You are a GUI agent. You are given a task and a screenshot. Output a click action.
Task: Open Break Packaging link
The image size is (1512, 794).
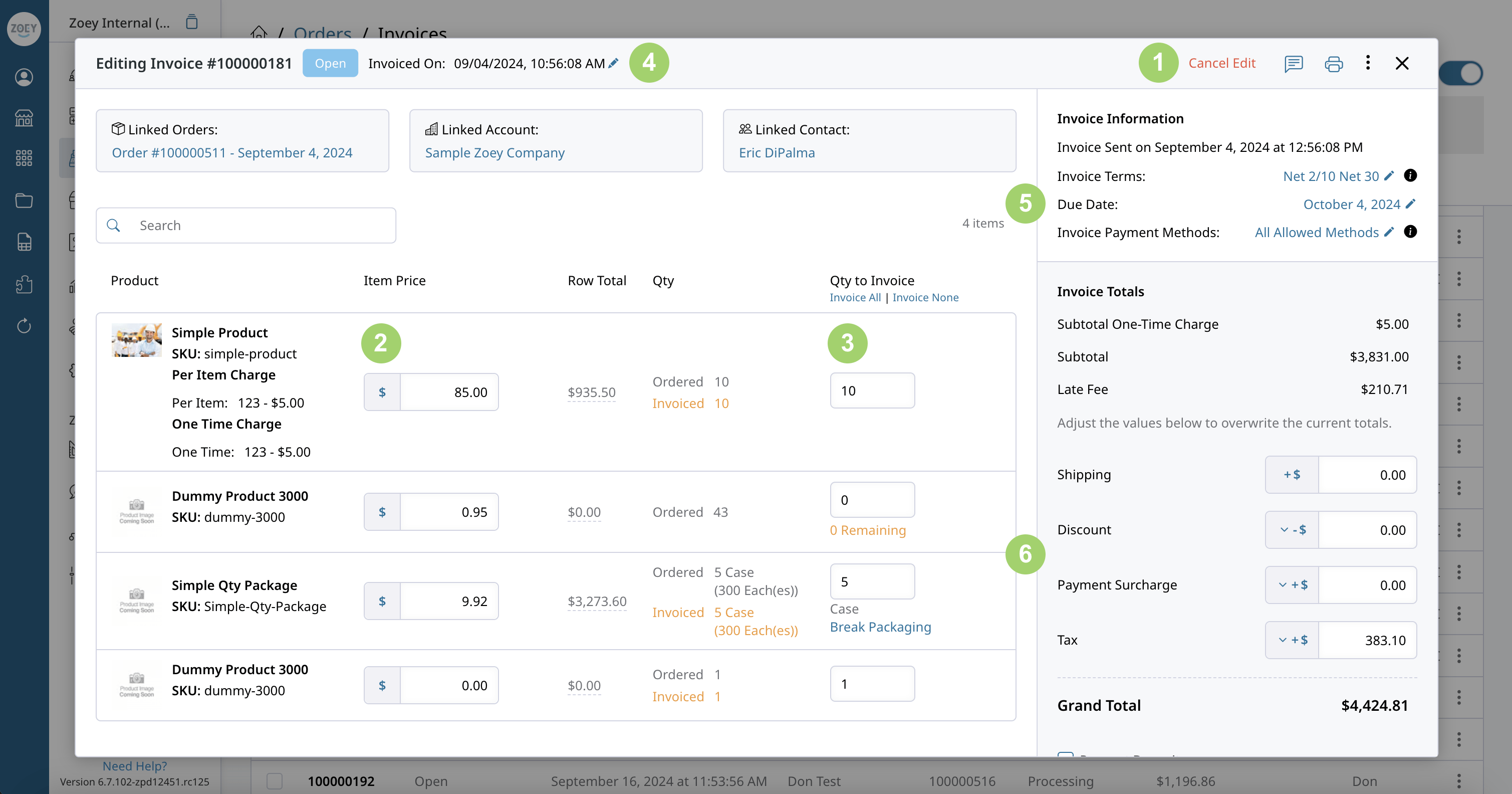coord(880,627)
